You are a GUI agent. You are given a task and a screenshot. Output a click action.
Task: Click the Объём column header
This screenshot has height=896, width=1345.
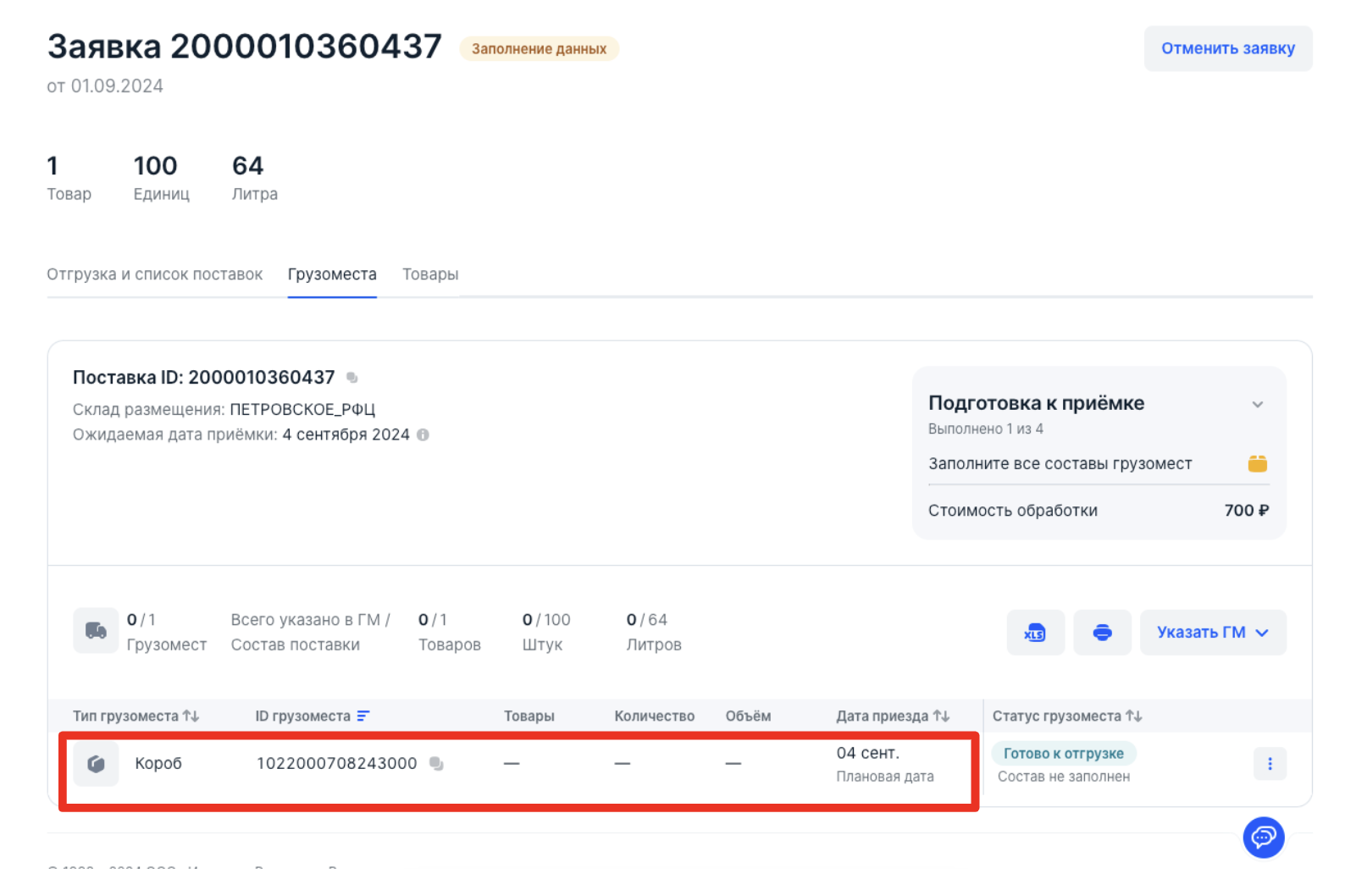[x=748, y=716]
